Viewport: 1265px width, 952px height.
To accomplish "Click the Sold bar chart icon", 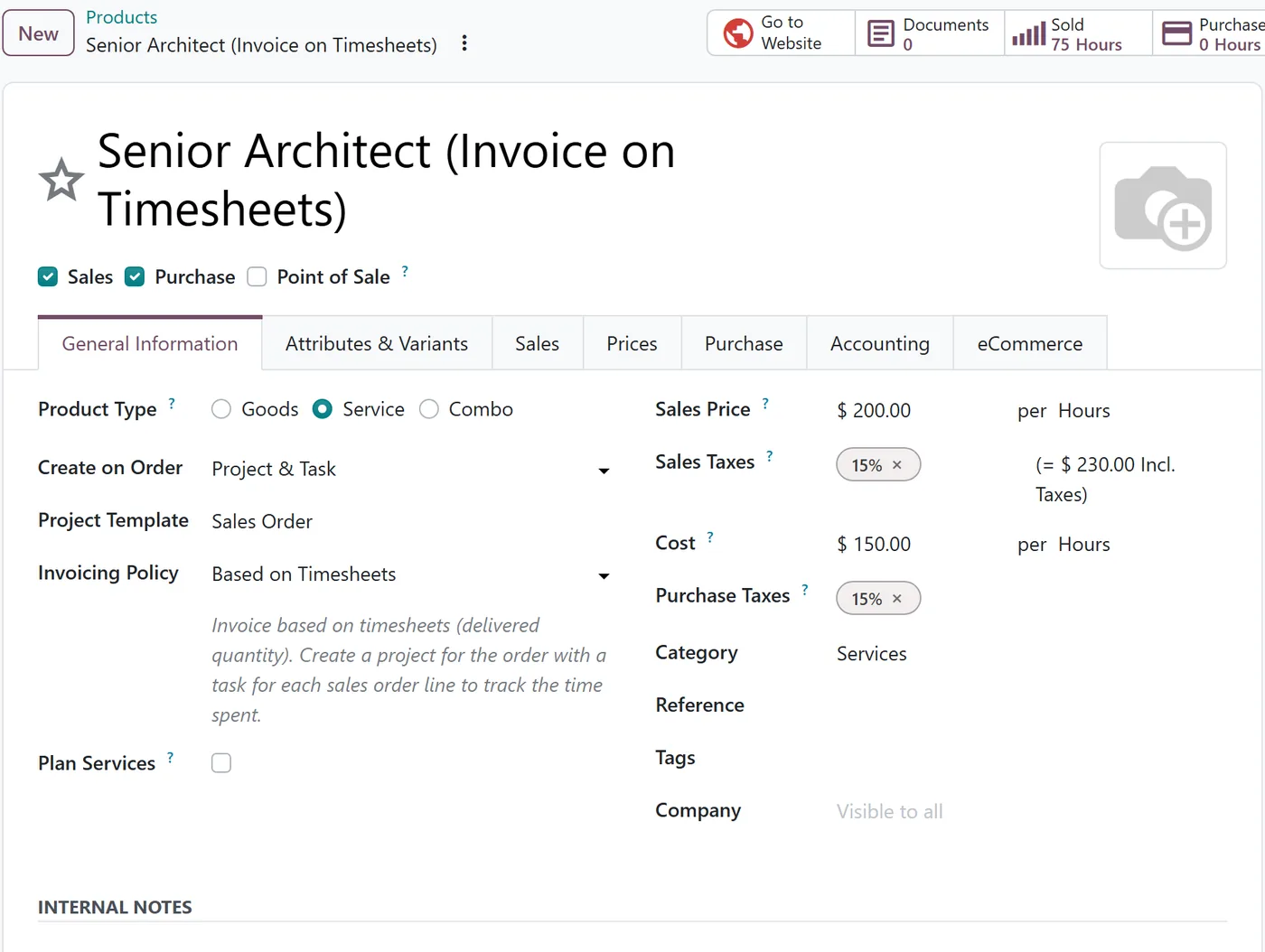I will coord(1028,34).
